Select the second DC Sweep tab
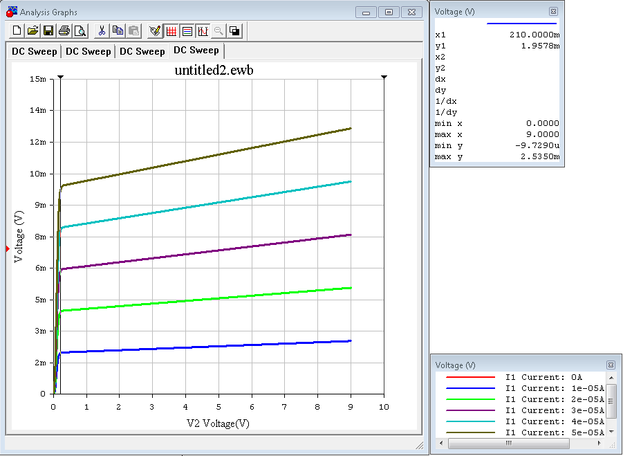Screen dimensions: 623x456 (x=86, y=51)
